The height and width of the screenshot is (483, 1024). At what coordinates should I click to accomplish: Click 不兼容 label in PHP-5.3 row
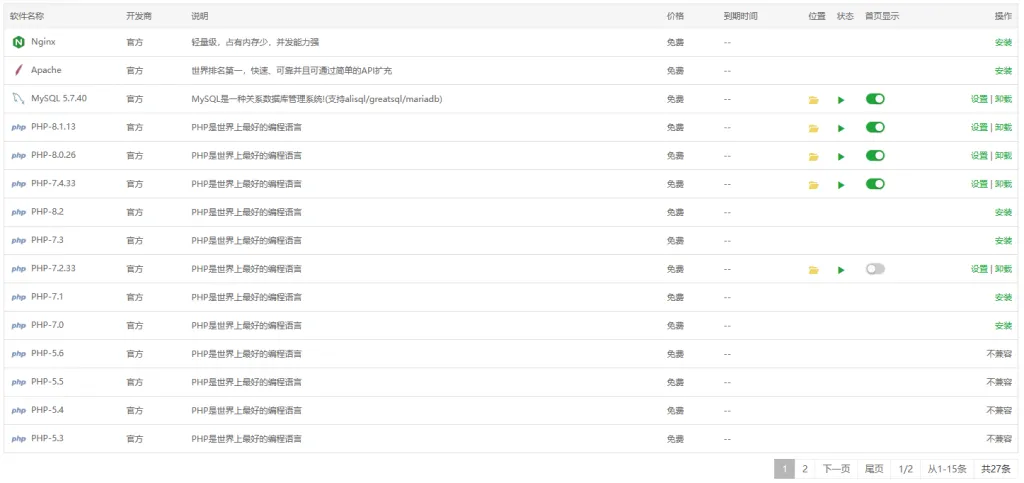[x=999, y=439]
